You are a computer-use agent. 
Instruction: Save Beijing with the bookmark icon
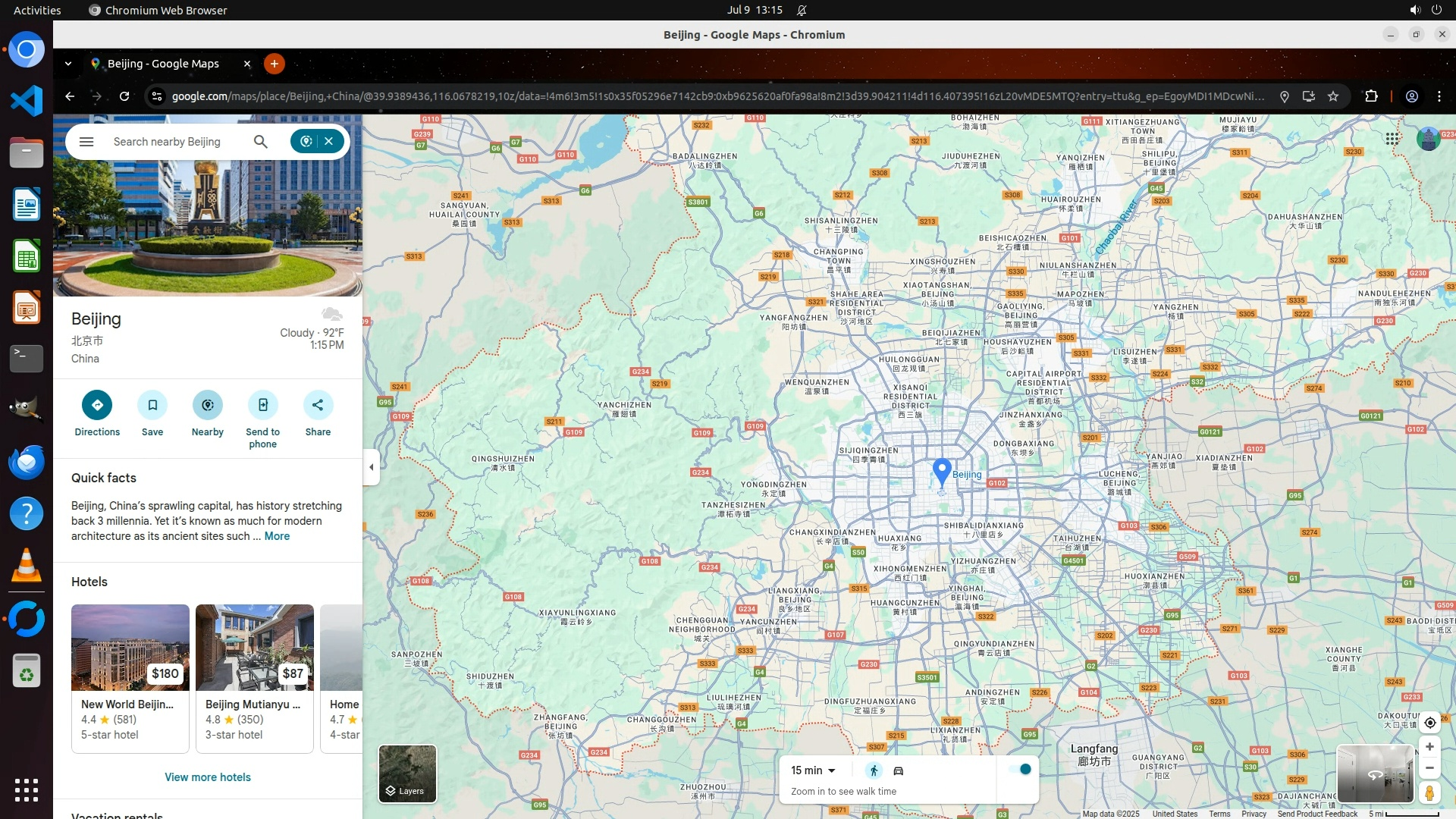(x=152, y=405)
